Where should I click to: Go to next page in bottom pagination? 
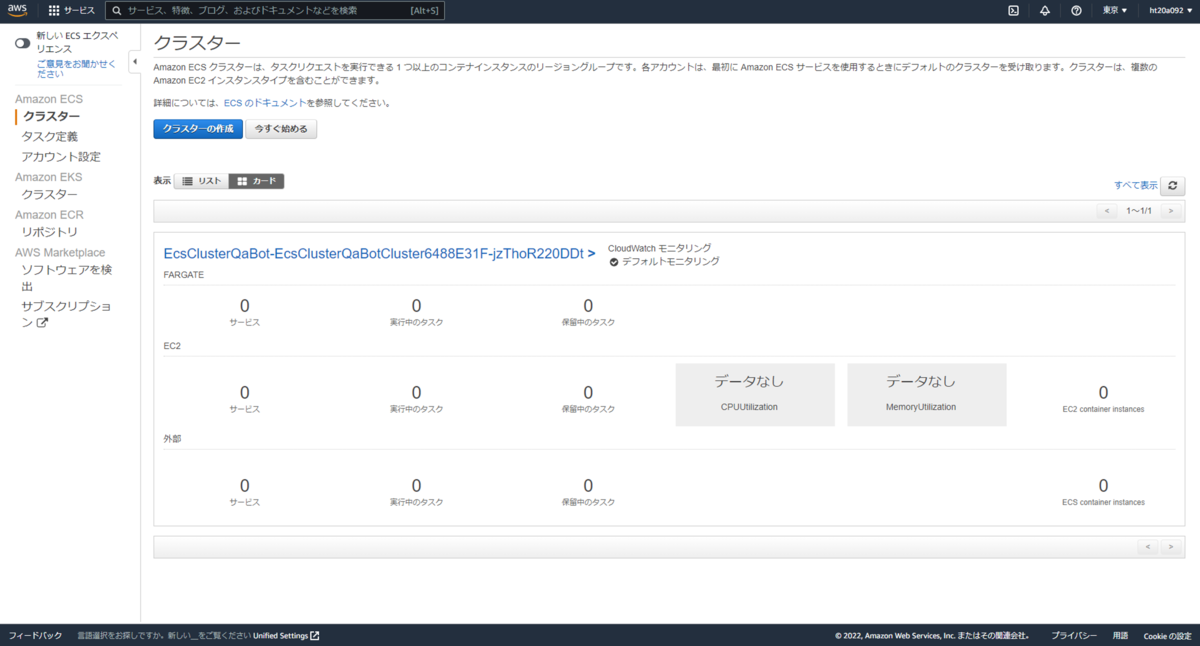(x=1170, y=547)
